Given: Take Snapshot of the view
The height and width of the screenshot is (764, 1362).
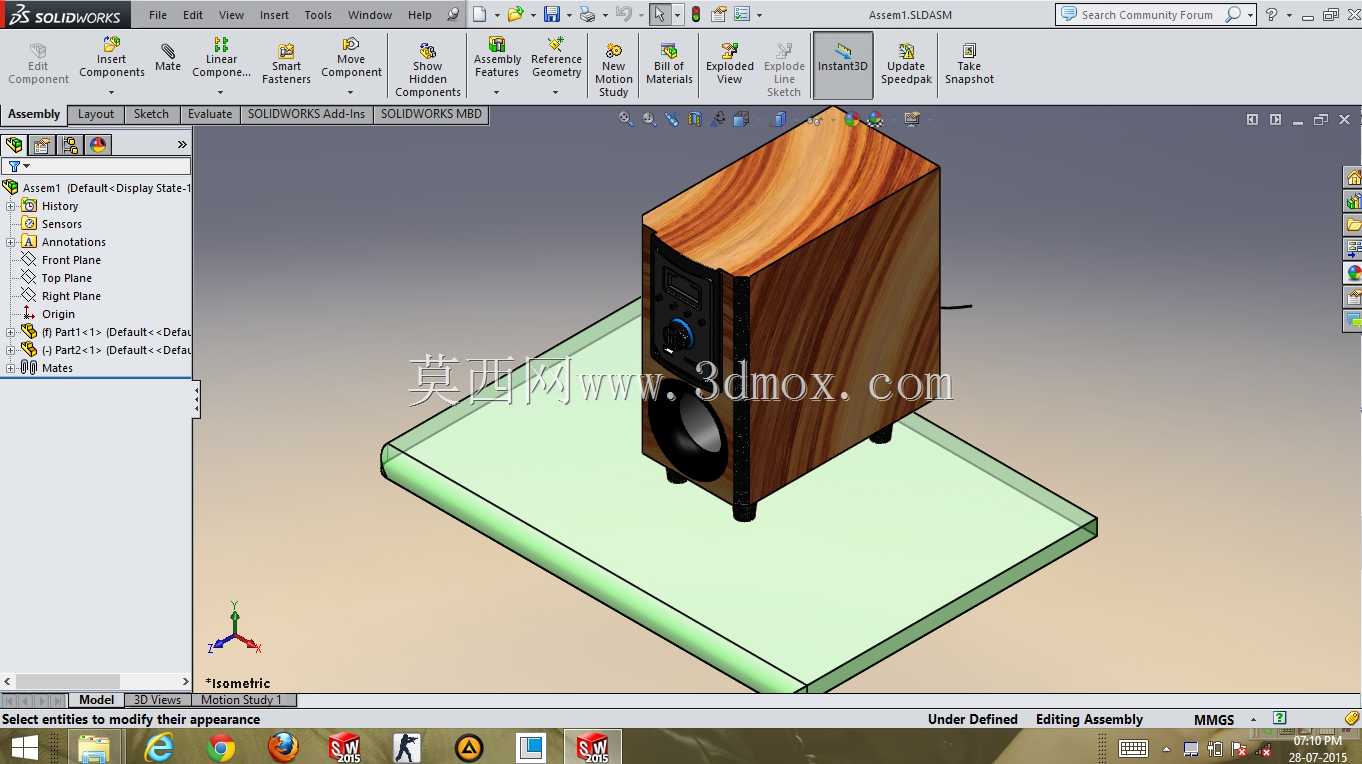Looking at the screenshot, I should (x=969, y=65).
